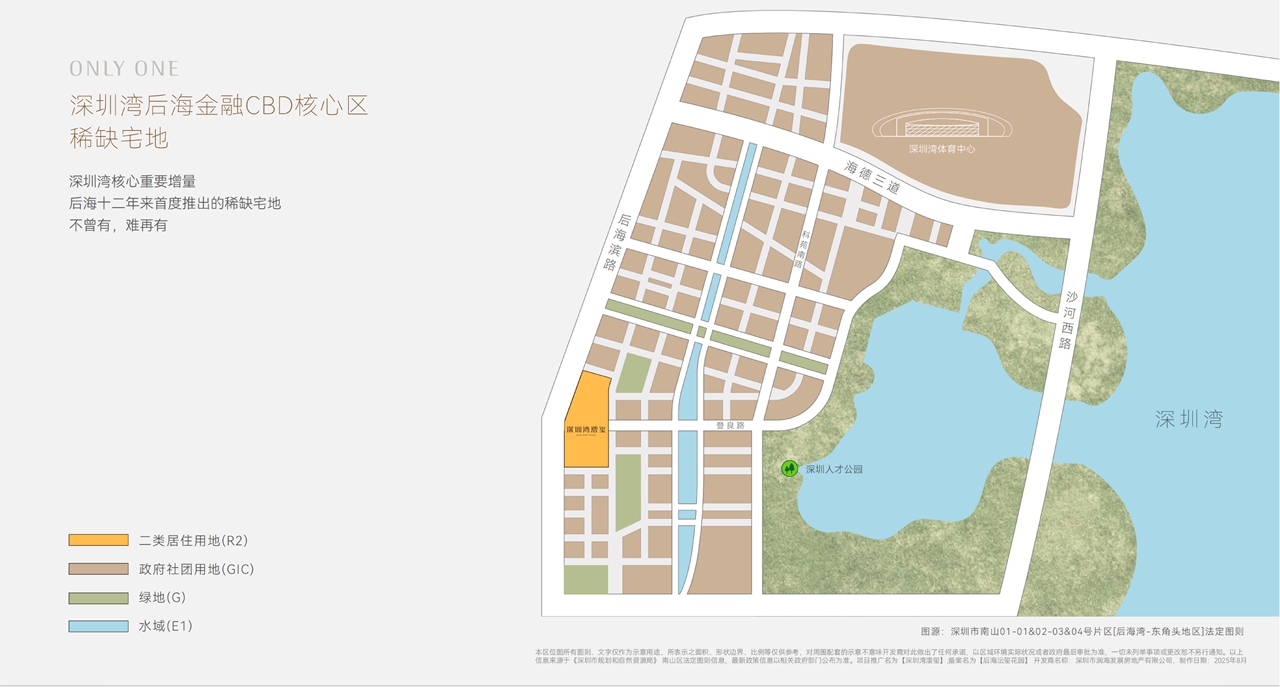Screen dimensions: 1280x687
Task: Click the 后海滨路 road label
Action: [617, 243]
